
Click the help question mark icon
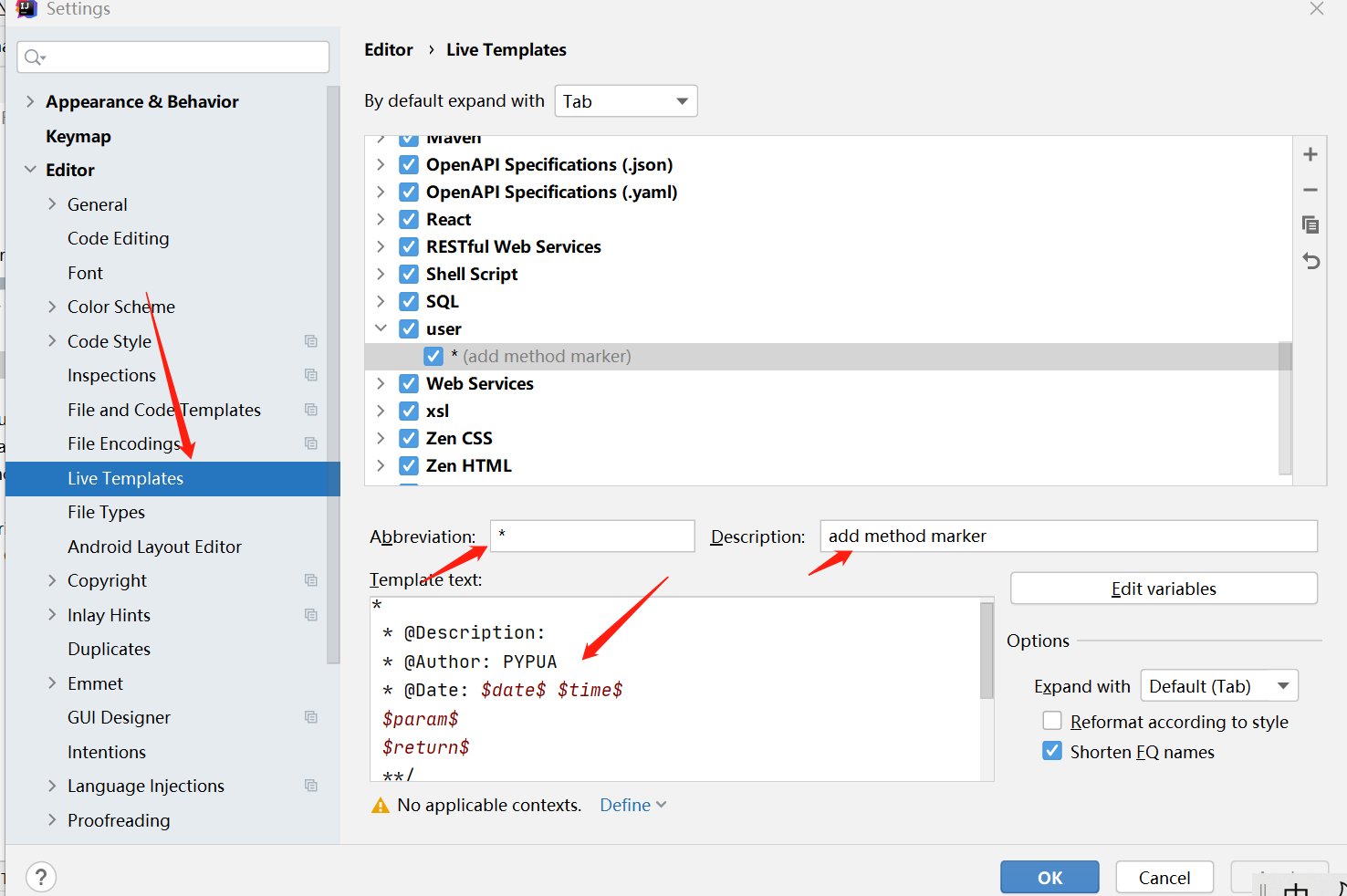[41, 877]
